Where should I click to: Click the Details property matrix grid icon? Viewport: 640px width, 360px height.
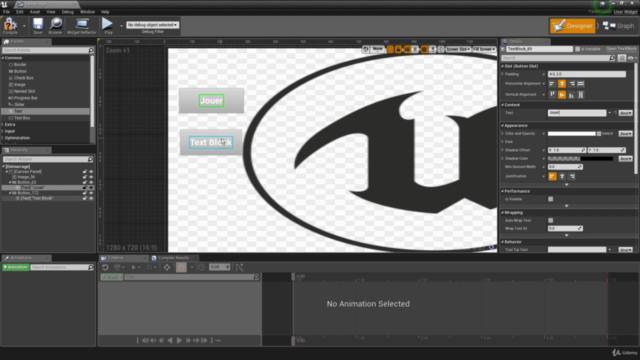622,58
